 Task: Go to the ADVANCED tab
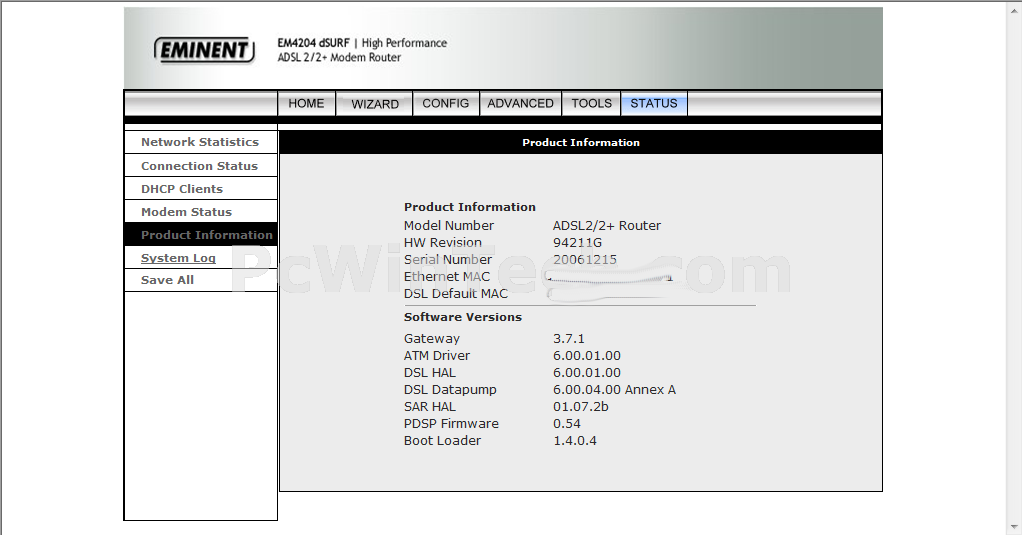(x=520, y=104)
